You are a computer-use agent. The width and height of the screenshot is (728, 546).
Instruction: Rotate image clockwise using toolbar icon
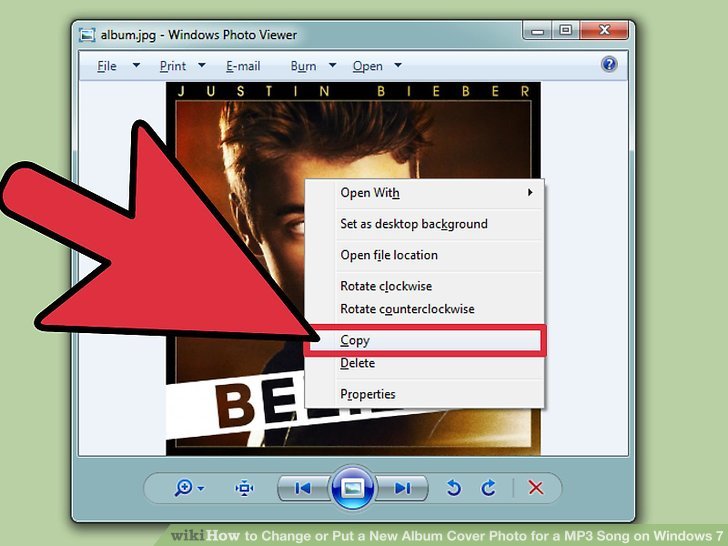(x=489, y=488)
